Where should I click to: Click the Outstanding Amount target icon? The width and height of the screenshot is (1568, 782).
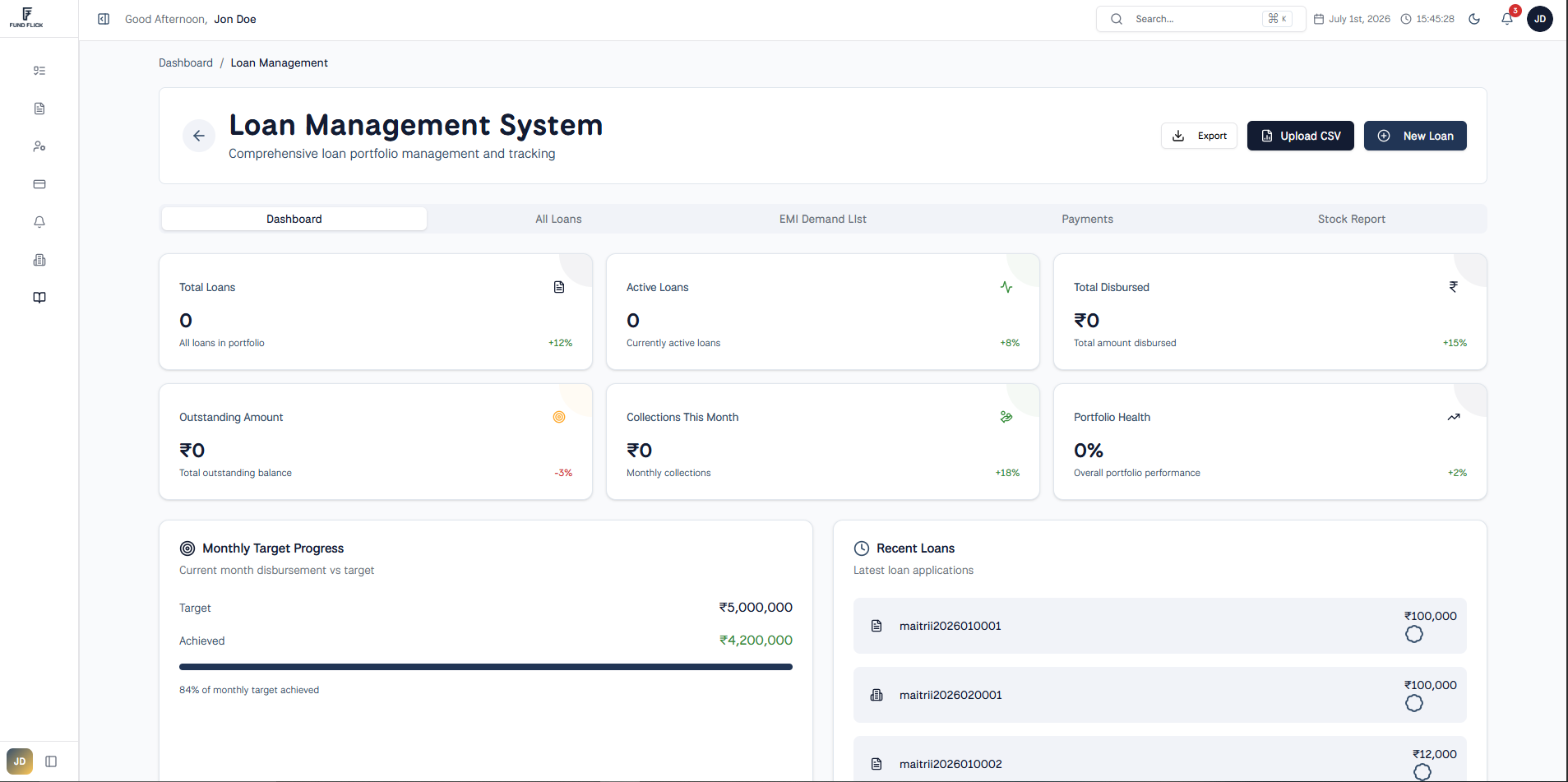(559, 417)
